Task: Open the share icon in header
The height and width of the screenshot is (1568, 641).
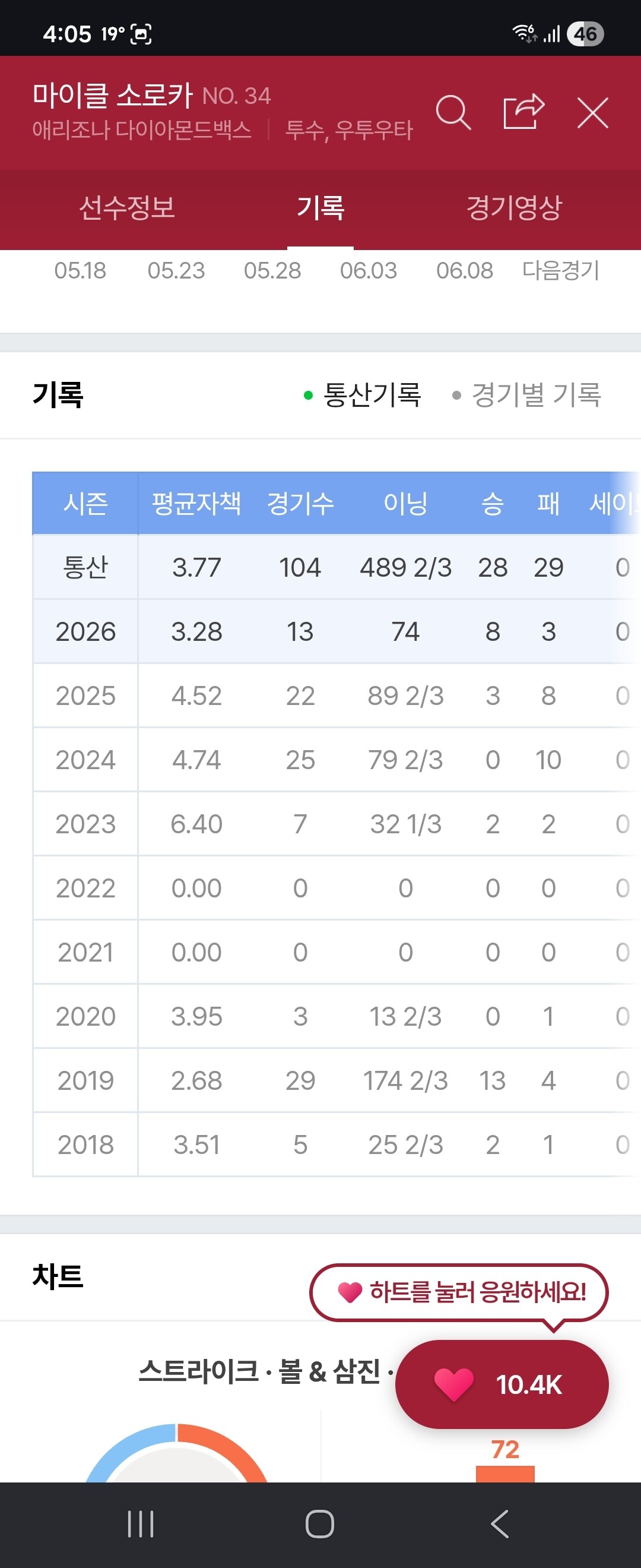Action: click(x=523, y=112)
